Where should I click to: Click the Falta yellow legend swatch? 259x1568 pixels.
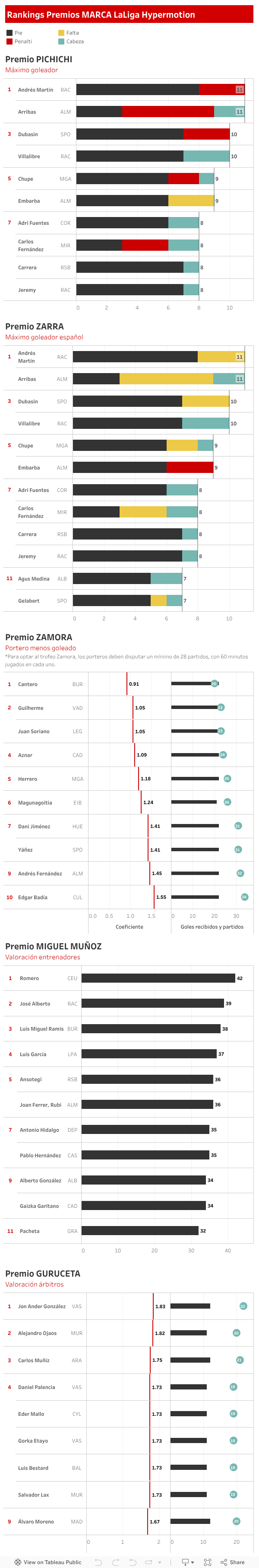61,33
